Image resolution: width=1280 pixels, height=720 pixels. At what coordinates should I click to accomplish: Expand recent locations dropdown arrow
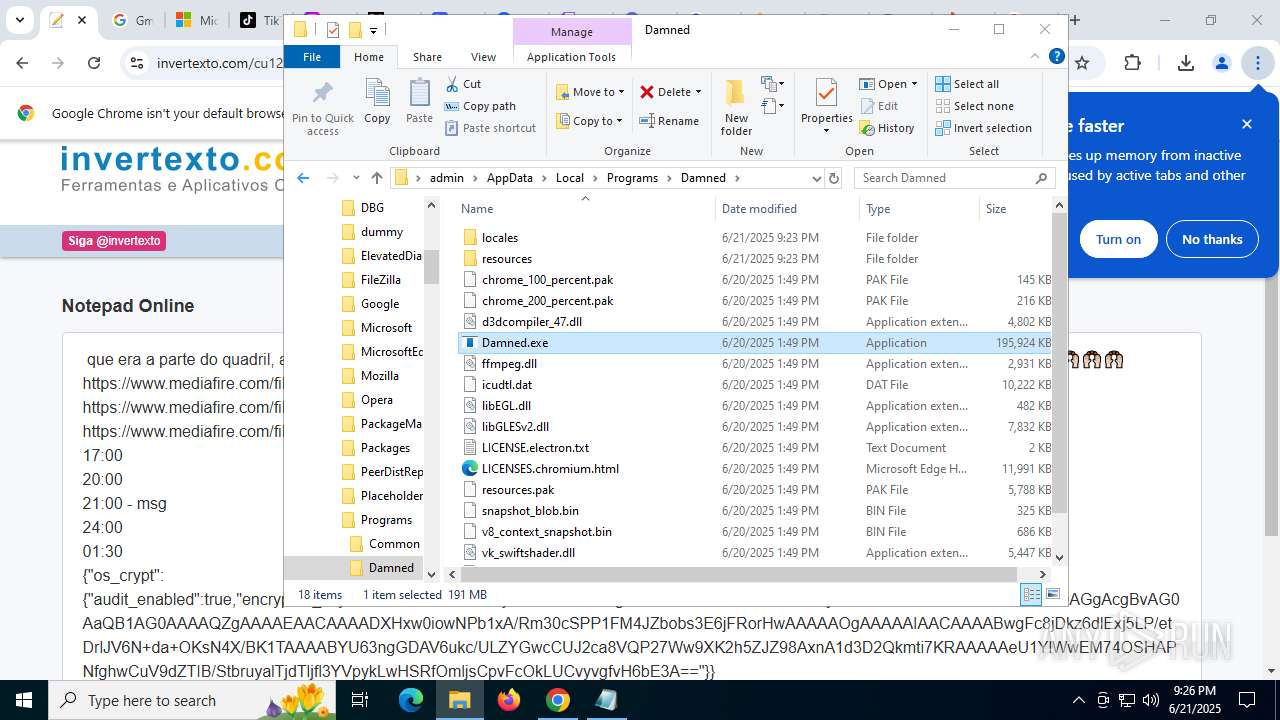click(356, 178)
